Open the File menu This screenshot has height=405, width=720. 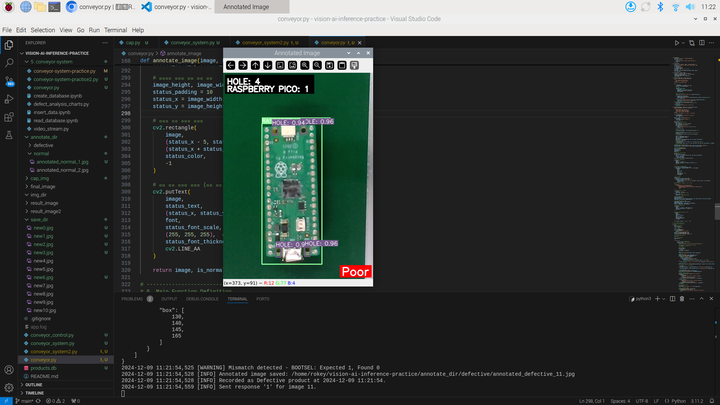[7, 30]
